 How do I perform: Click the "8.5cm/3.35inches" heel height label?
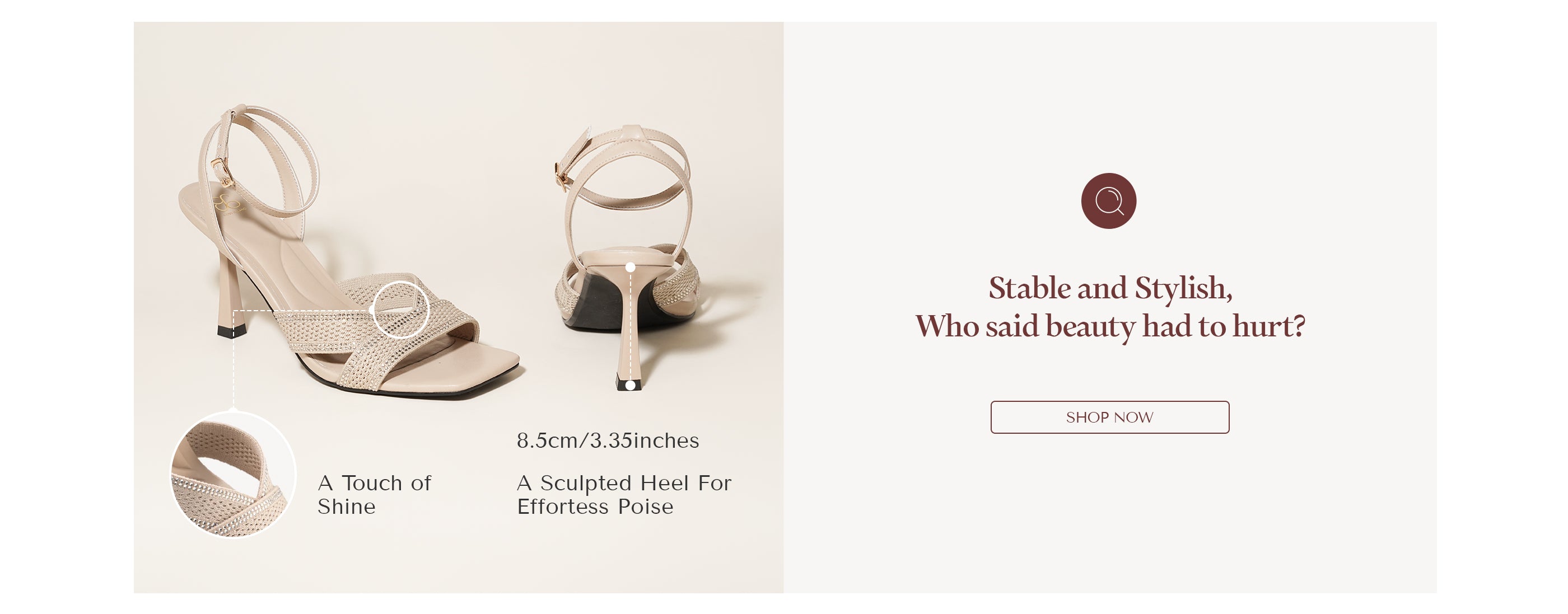pyautogui.click(x=608, y=440)
